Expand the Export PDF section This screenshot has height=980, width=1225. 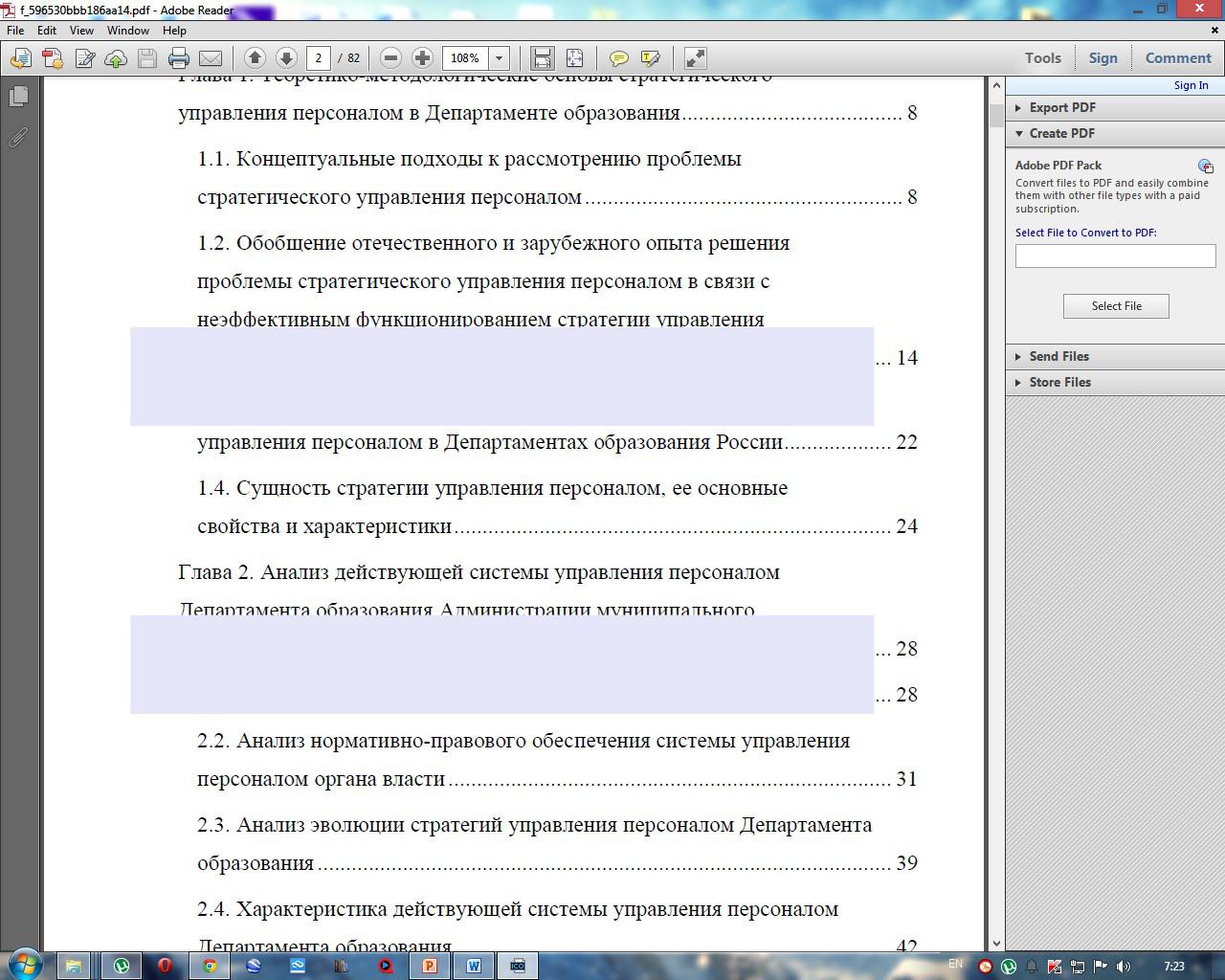point(1062,107)
